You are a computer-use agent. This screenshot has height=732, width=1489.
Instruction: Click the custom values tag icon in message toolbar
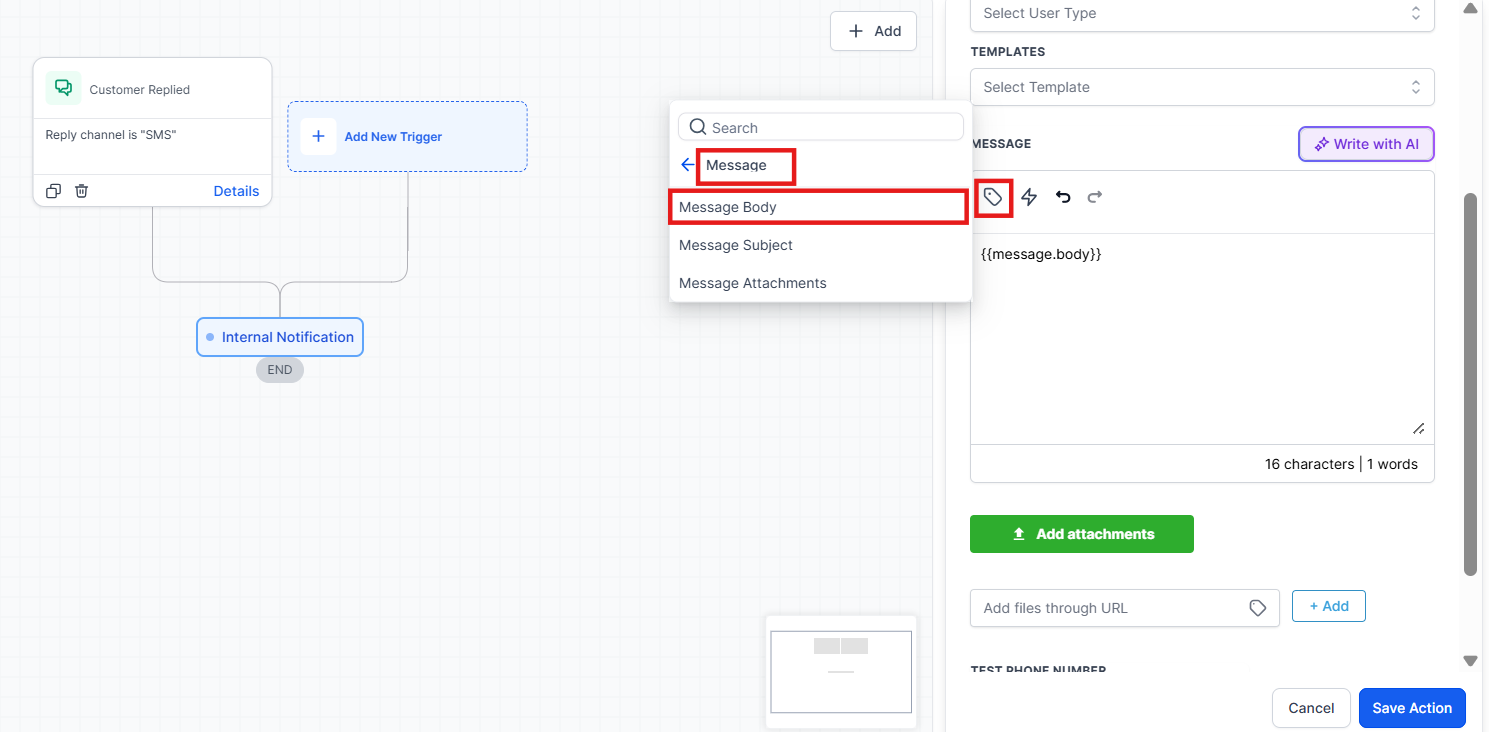pos(992,198)
